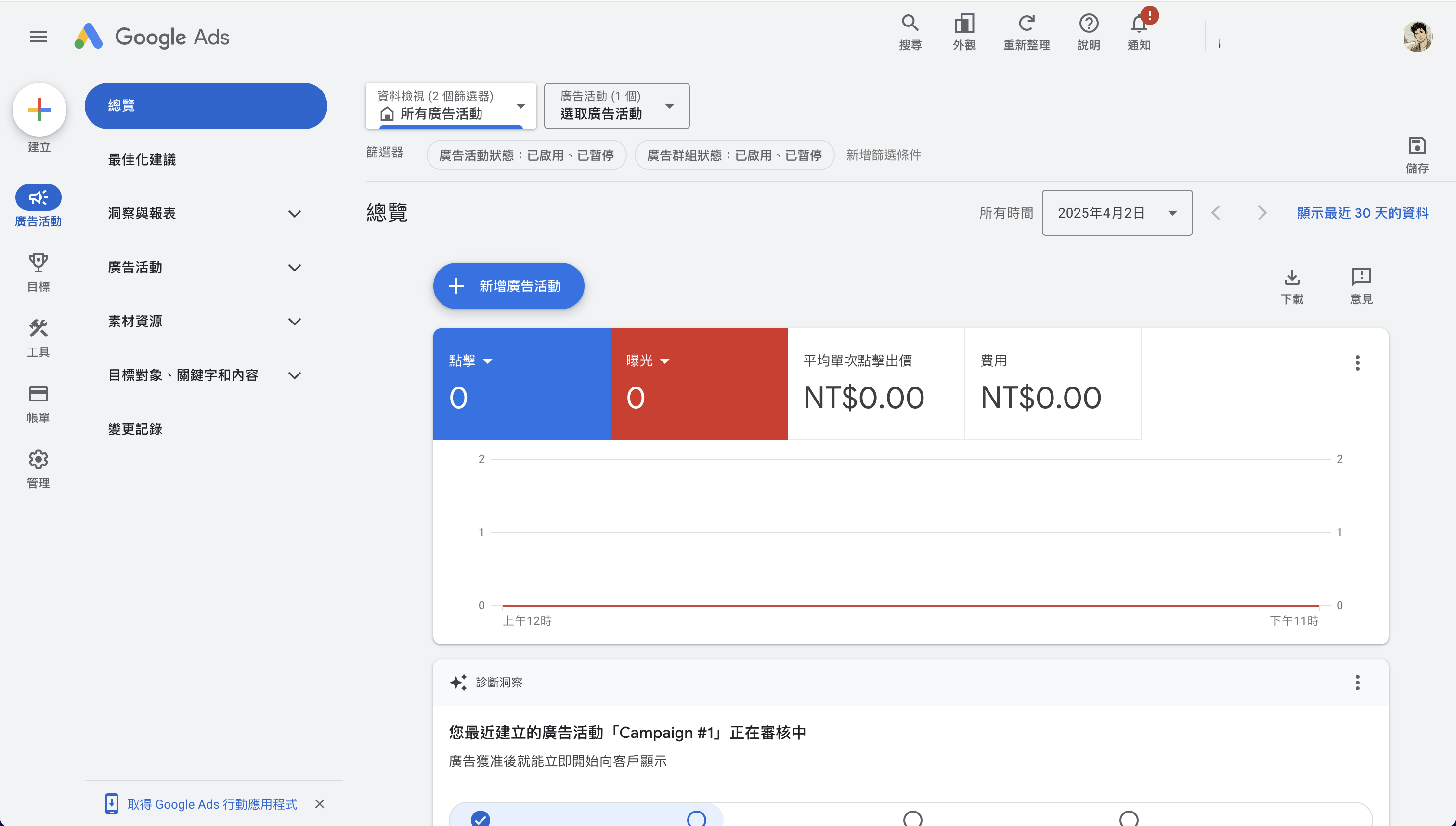The width and height of the screenshot is (1456, 826).
Task: Select the third review step circle
Action: click(x=913, y=819)
